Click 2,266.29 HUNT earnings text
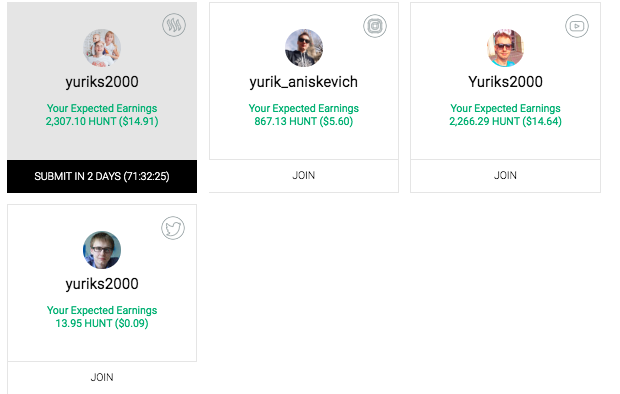This screenshot has height=394, width=620. tap(505, 121)
